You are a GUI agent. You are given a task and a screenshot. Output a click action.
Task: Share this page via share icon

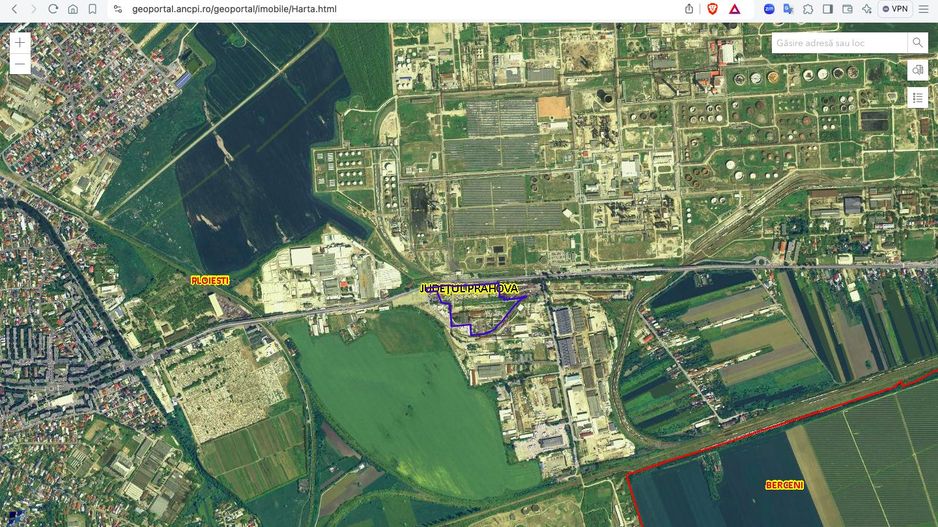pyautogui.click(x=689, y=9)
